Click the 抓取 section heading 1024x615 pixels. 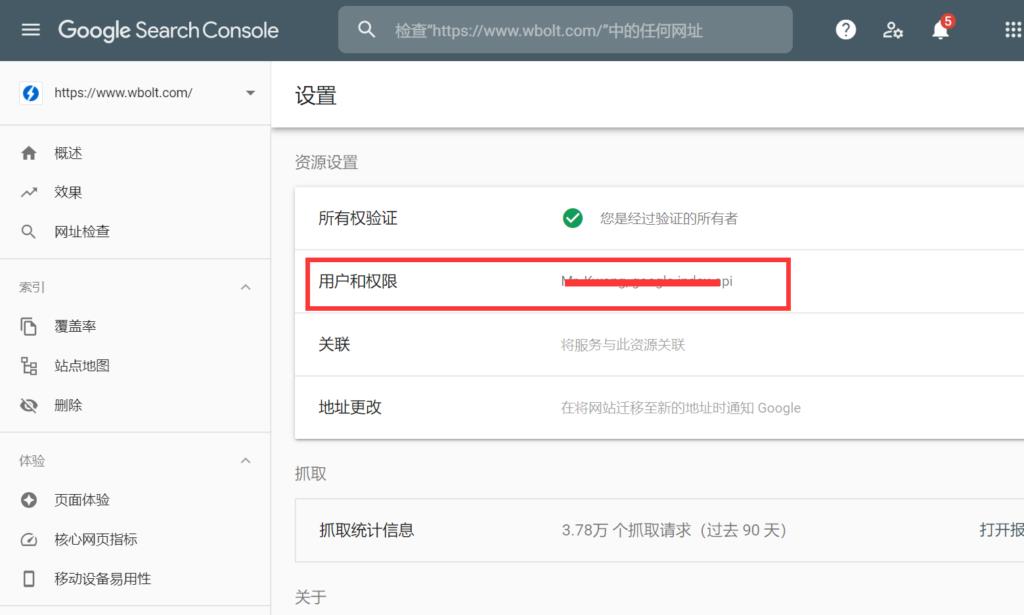pyautogui.click(x=311, y=473)
